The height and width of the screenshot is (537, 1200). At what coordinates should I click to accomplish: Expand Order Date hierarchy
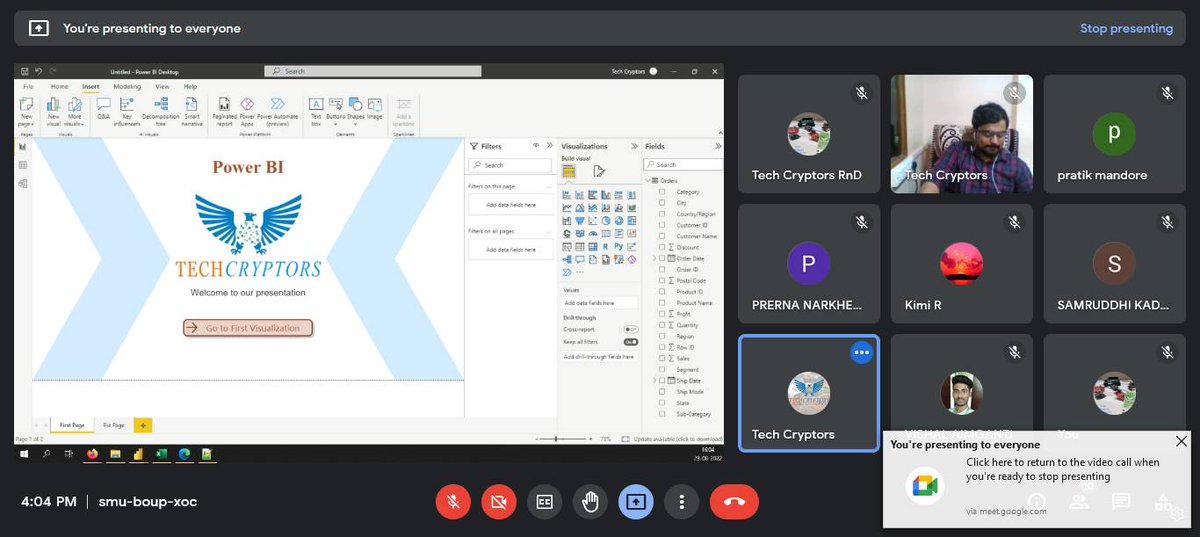point(654,258)
